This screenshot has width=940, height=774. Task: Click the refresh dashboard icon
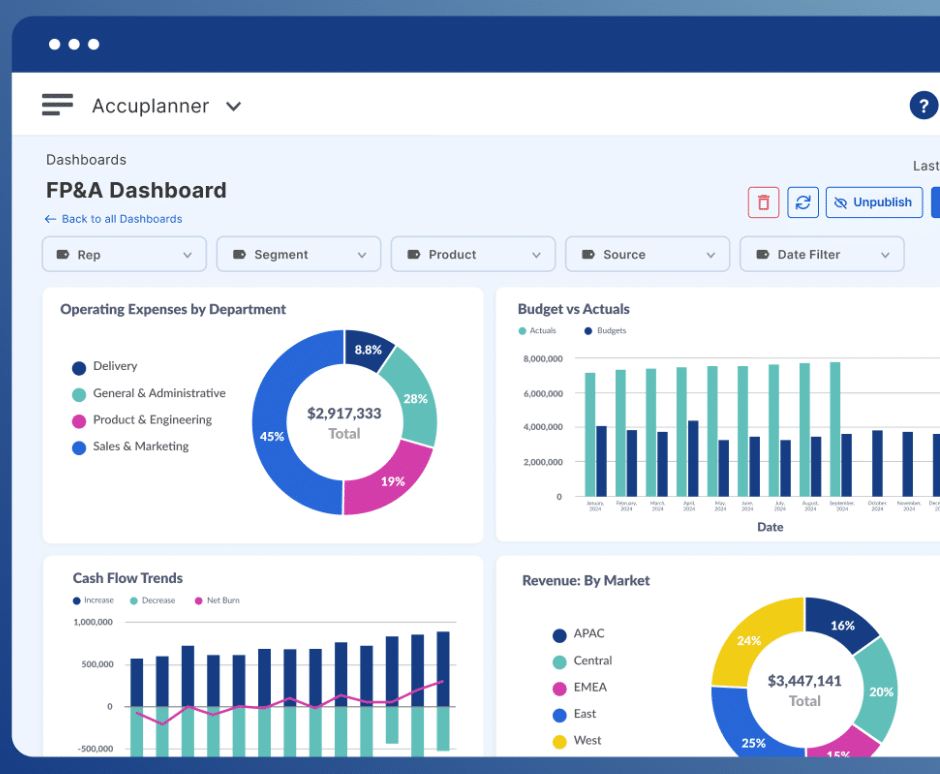[x=803, y=202]
